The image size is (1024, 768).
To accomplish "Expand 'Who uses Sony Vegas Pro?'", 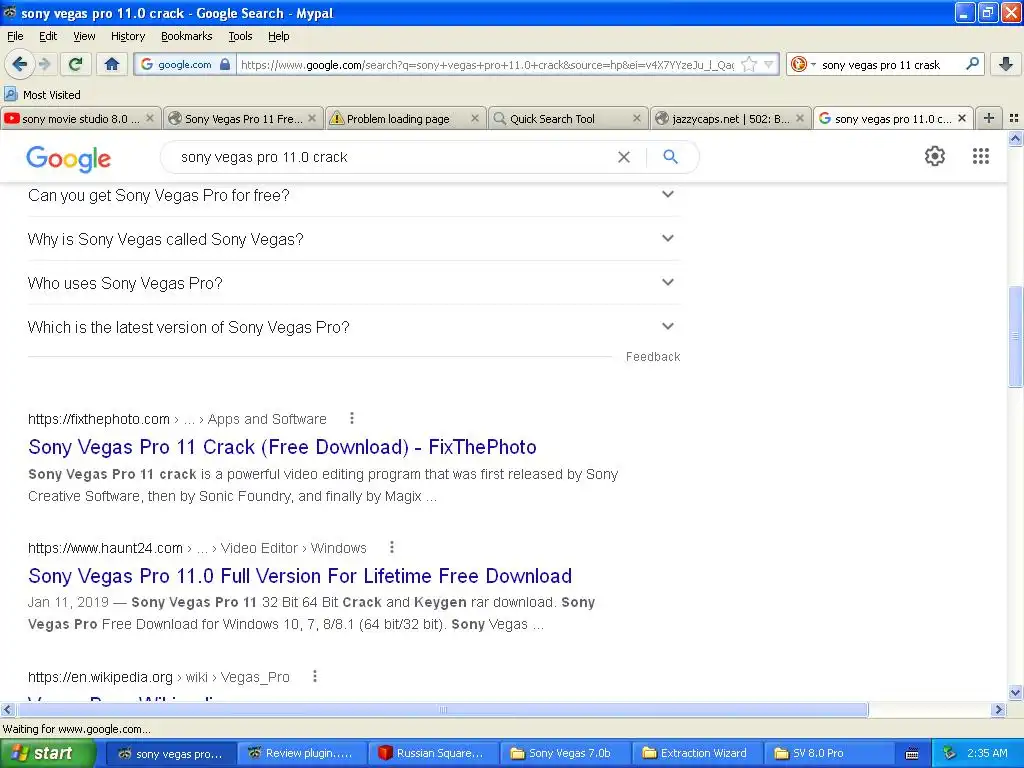I will [353, 283].
